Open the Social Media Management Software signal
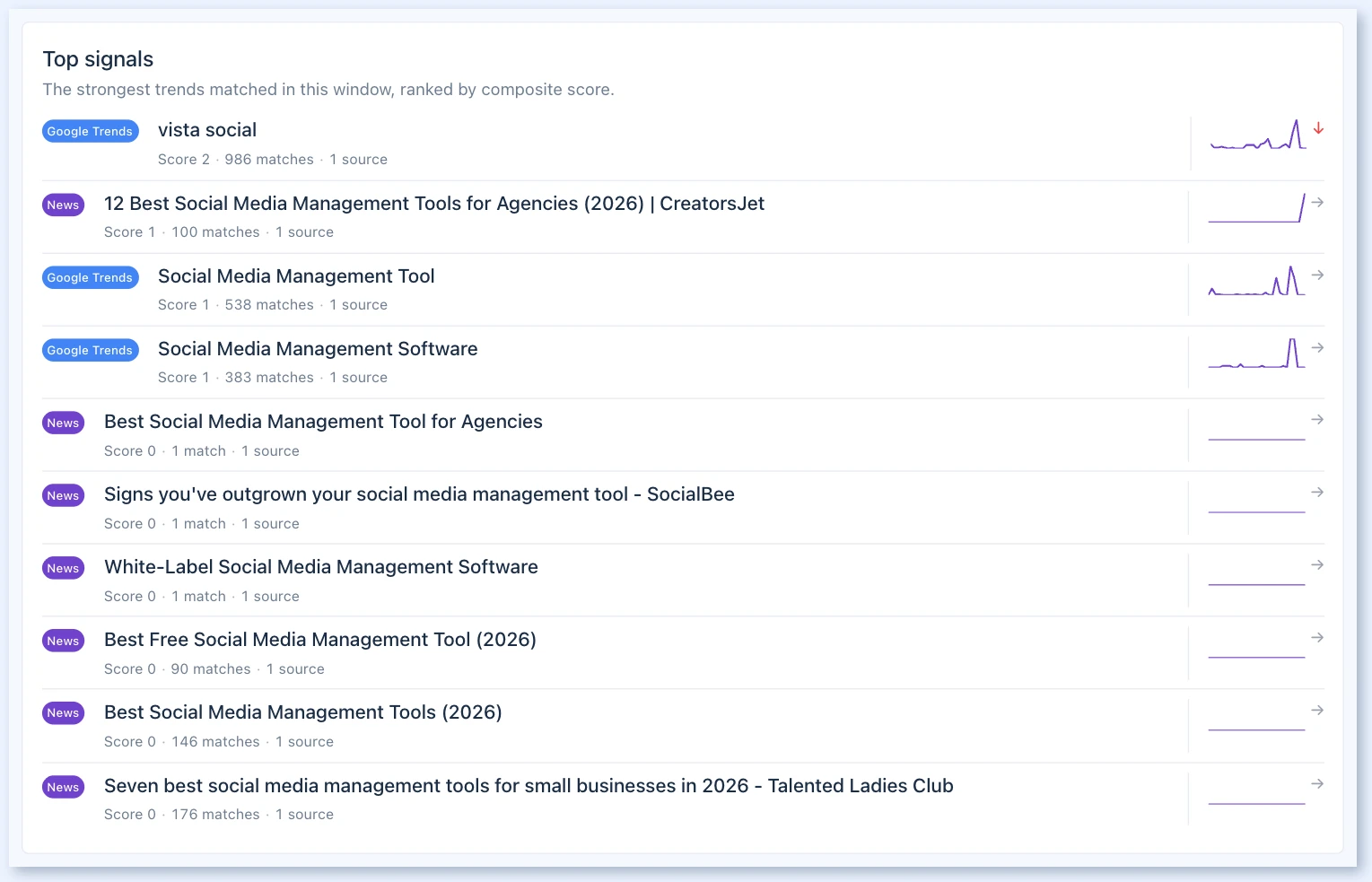 (318, 349)
